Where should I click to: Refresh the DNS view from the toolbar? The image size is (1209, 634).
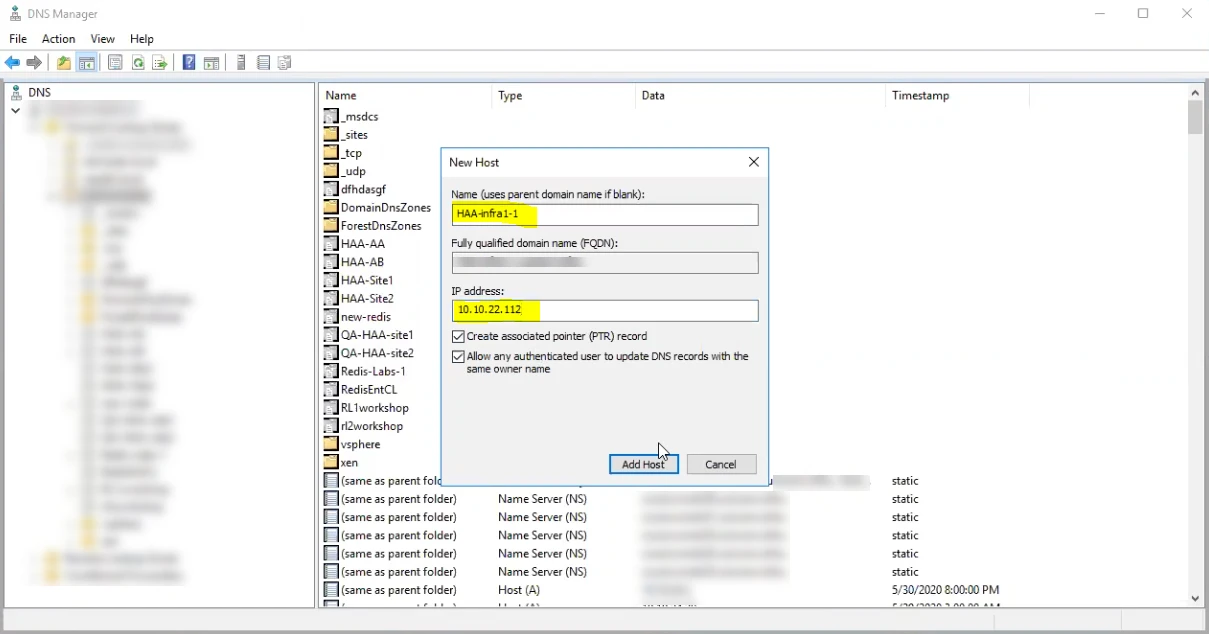point(138,63)
